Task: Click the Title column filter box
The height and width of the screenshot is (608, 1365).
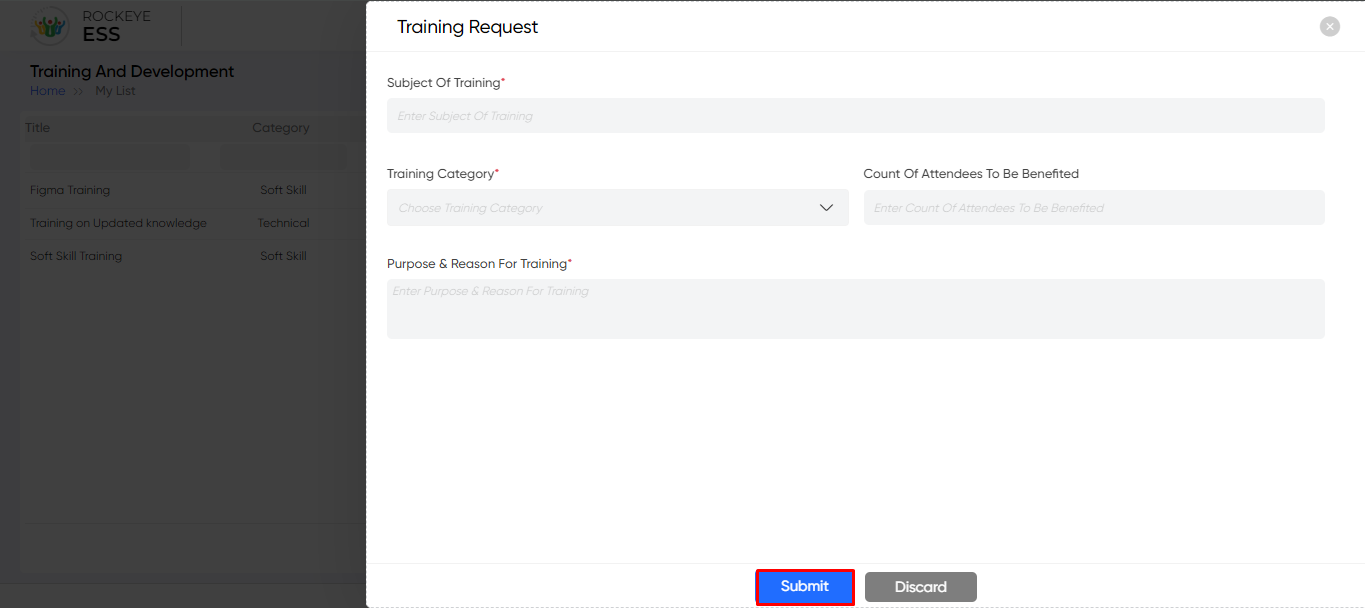Action: [x=110, y=157]
